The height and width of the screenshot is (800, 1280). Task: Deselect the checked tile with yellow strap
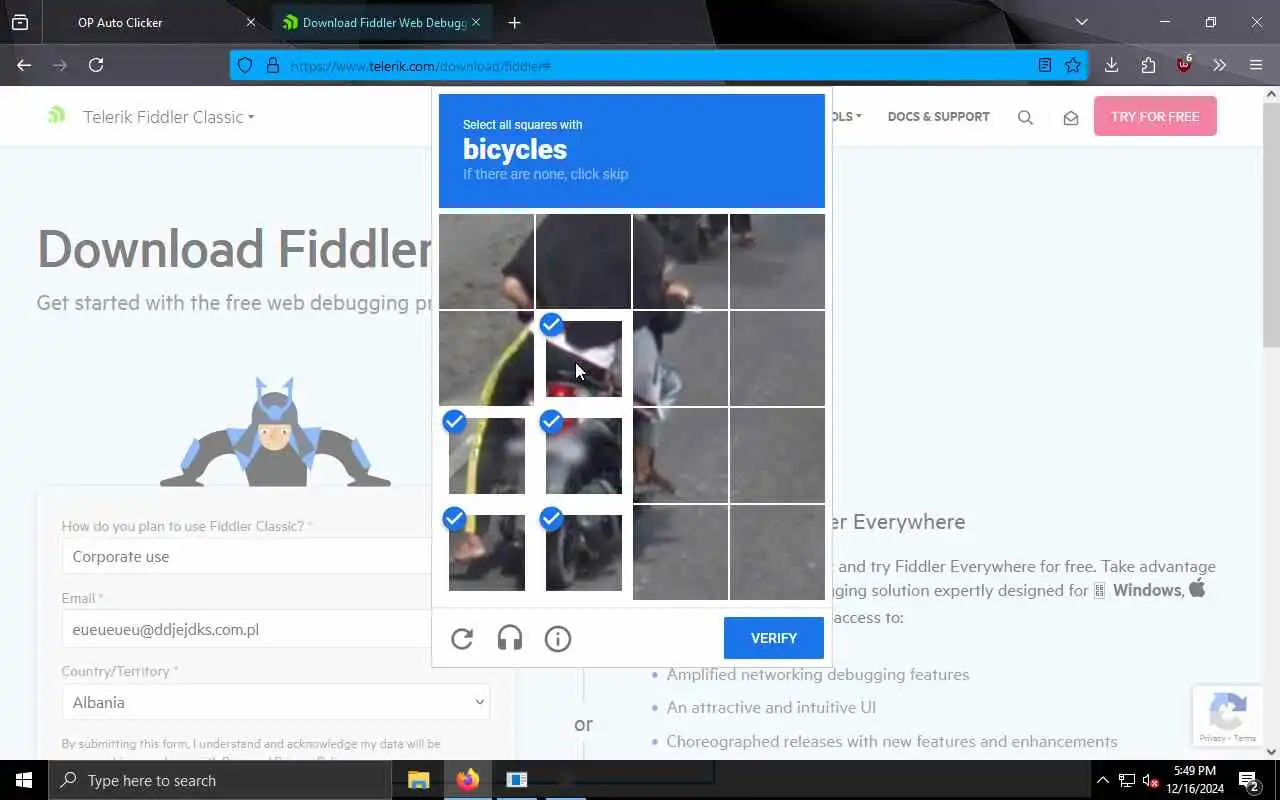point(487,455)
